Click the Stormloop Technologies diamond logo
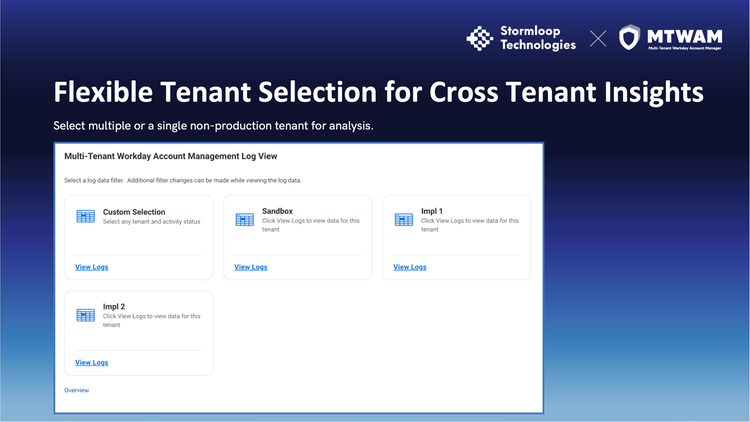Viewport: 750px width, 422px height. 480,38
